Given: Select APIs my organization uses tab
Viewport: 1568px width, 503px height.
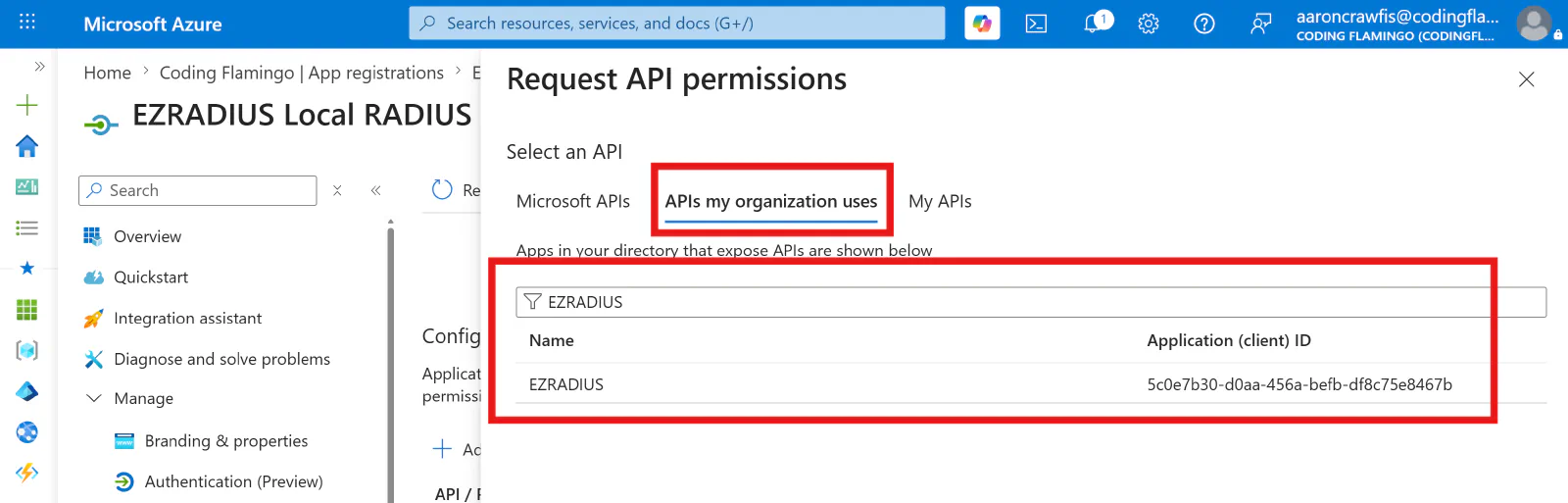Looking at the screenshot, I should (x=771, y=201).
